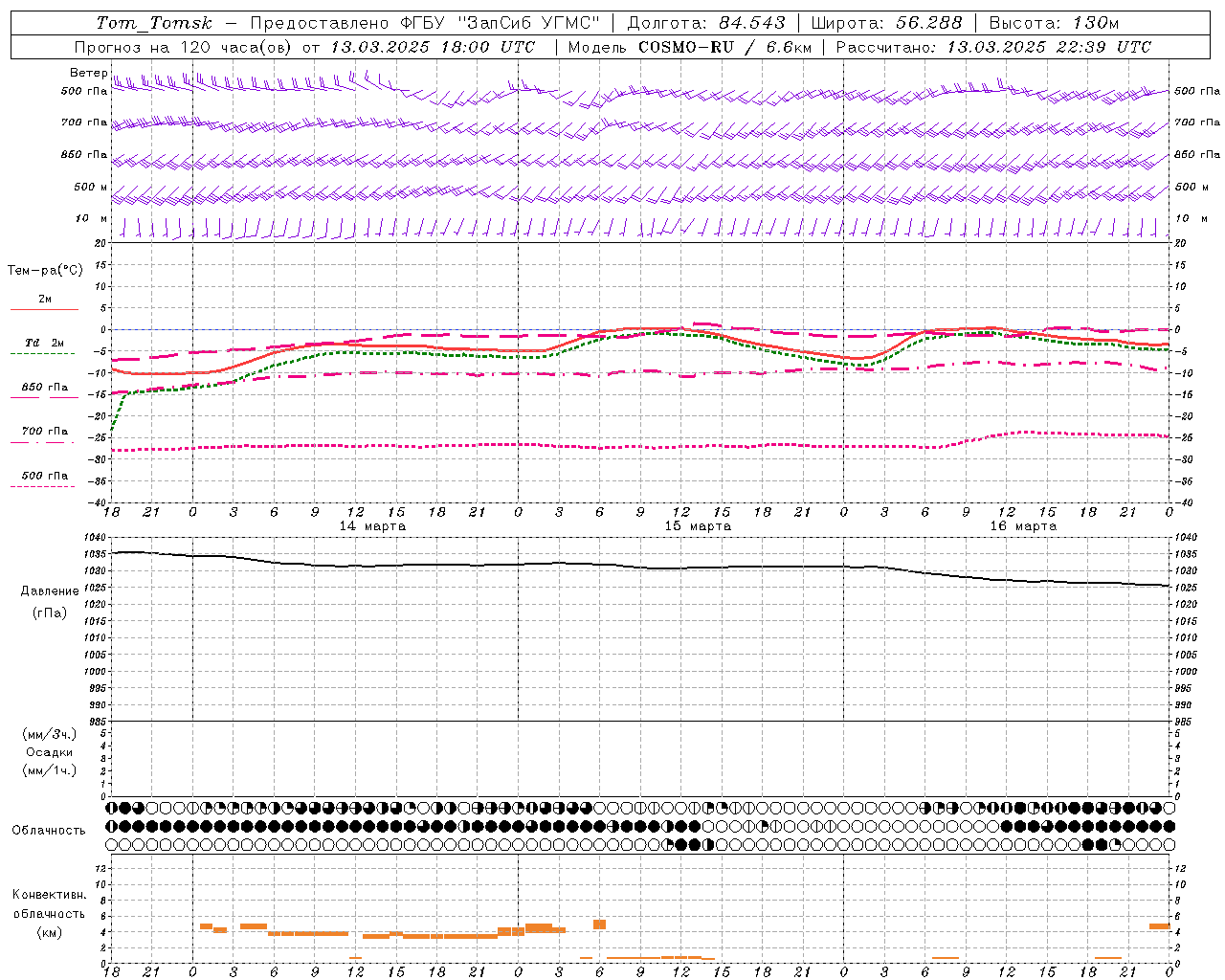Viewport: 1225px width, 980px height.
Task: Click the "(гПа)" unit label under Давление
Action: pos(50,613)
